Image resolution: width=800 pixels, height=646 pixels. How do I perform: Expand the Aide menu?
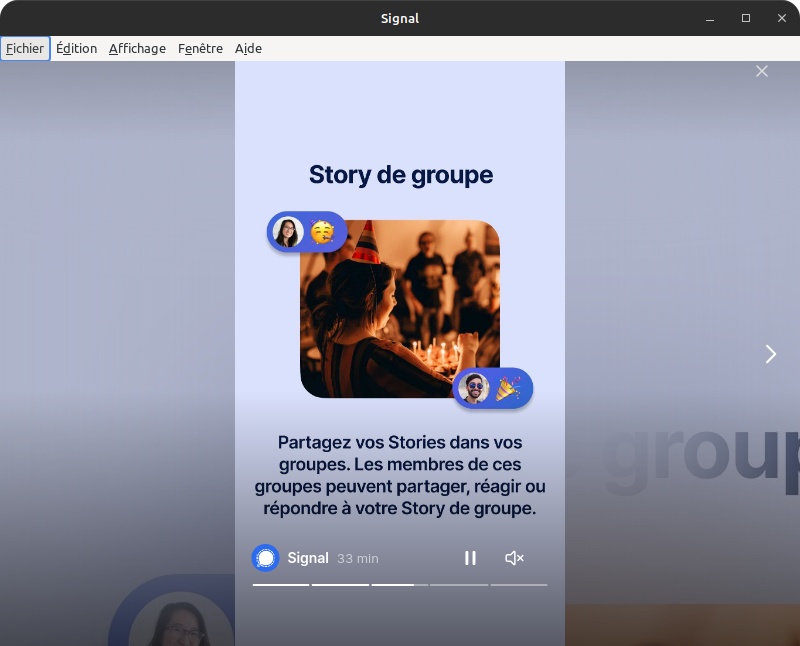[x=248, y=48]
